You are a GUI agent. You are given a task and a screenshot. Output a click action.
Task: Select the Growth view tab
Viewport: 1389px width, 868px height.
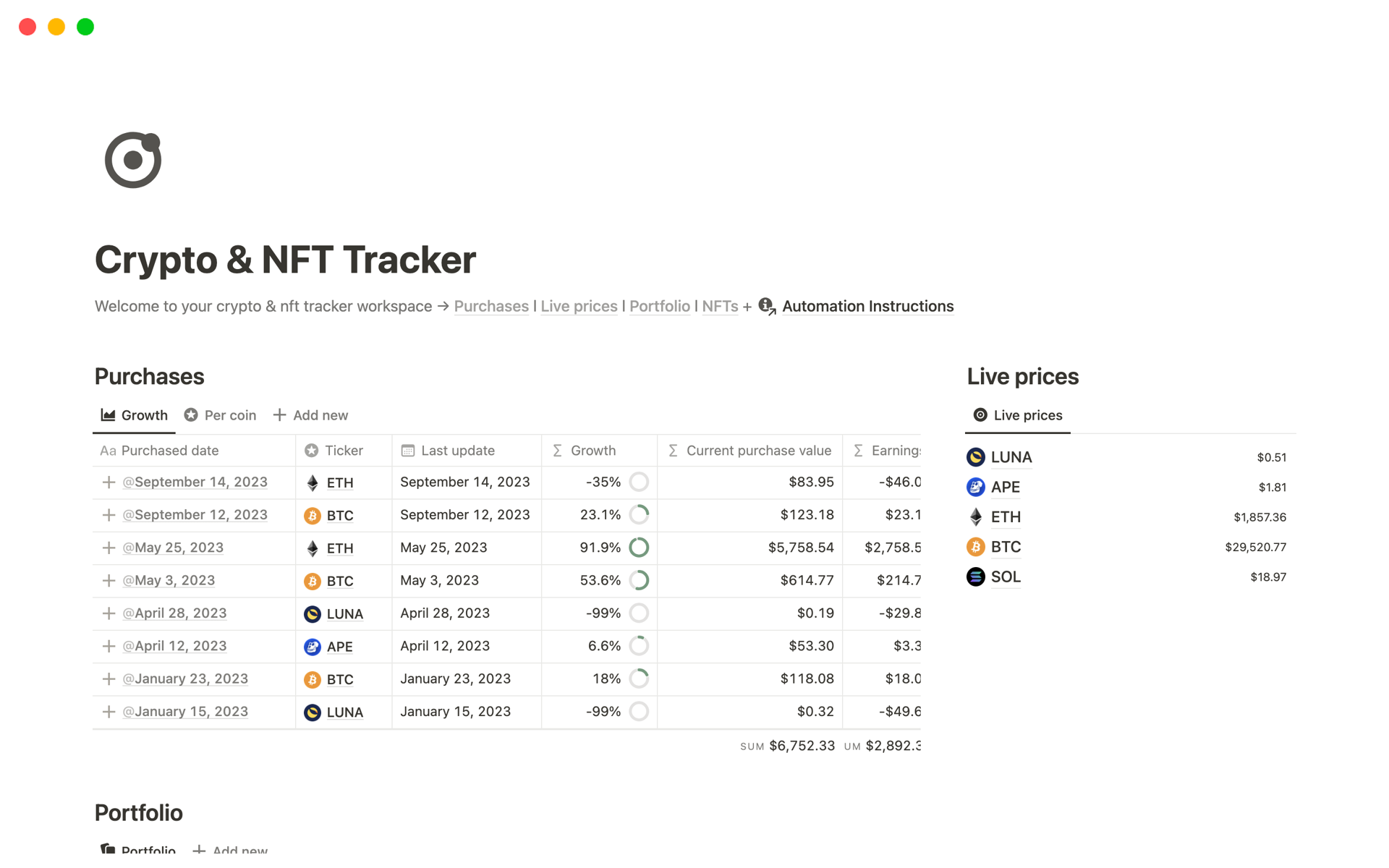[x=135, y=415]
